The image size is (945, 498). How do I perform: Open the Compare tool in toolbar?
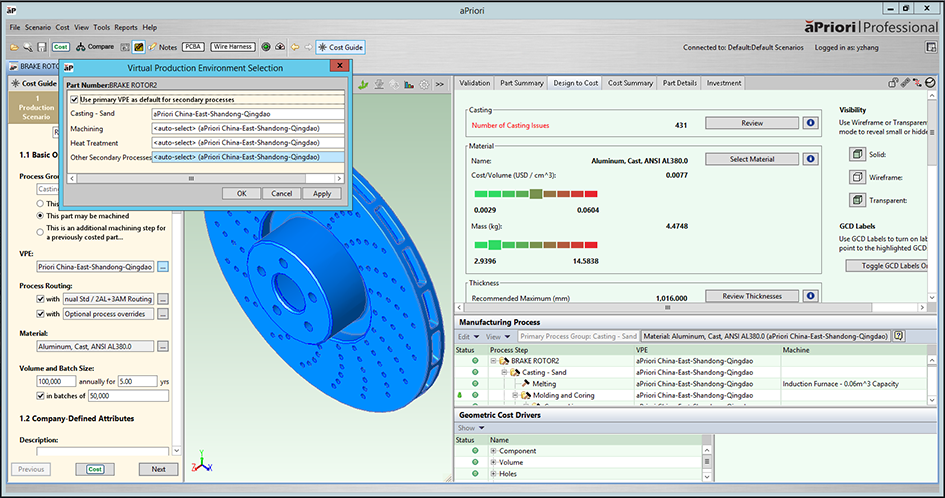(x=95, y=47)
